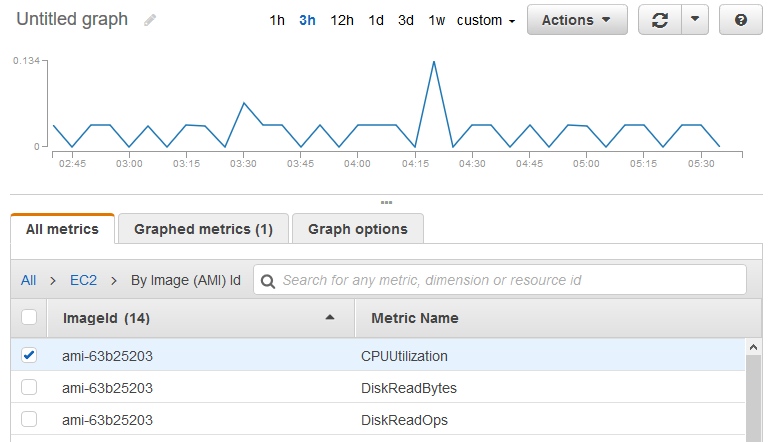Navigate to EC2 in the breadcrumb
This screenshot has width=768, height=442.
click(83, 280)
